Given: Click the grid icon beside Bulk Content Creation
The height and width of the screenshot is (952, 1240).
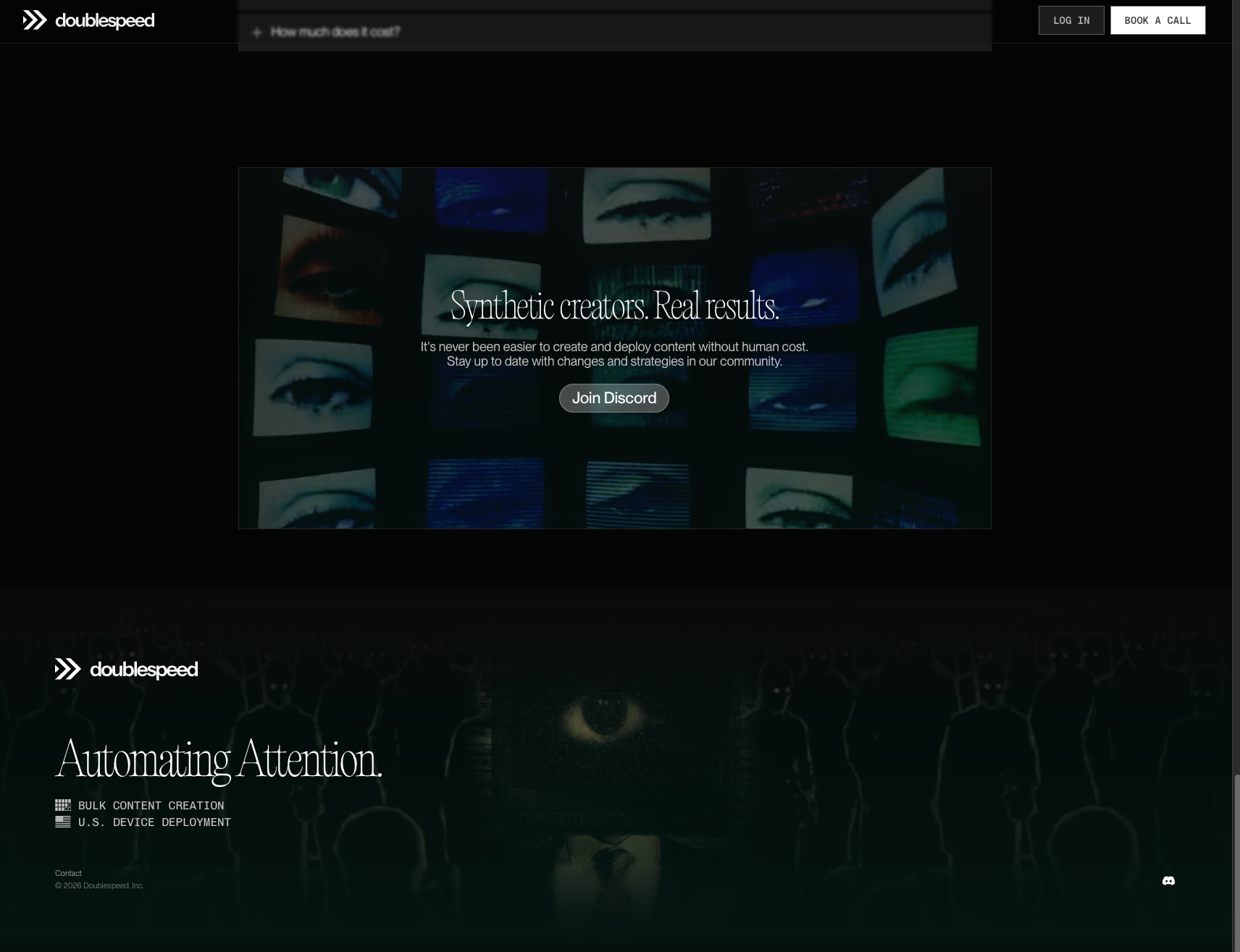Looking at the screenshot, I should click(63, 805).
